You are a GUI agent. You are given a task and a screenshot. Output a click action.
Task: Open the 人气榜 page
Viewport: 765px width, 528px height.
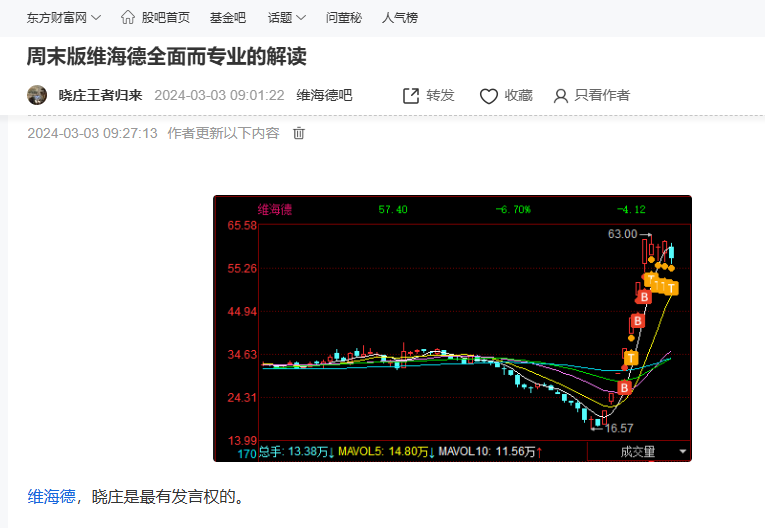click(400, 18)
